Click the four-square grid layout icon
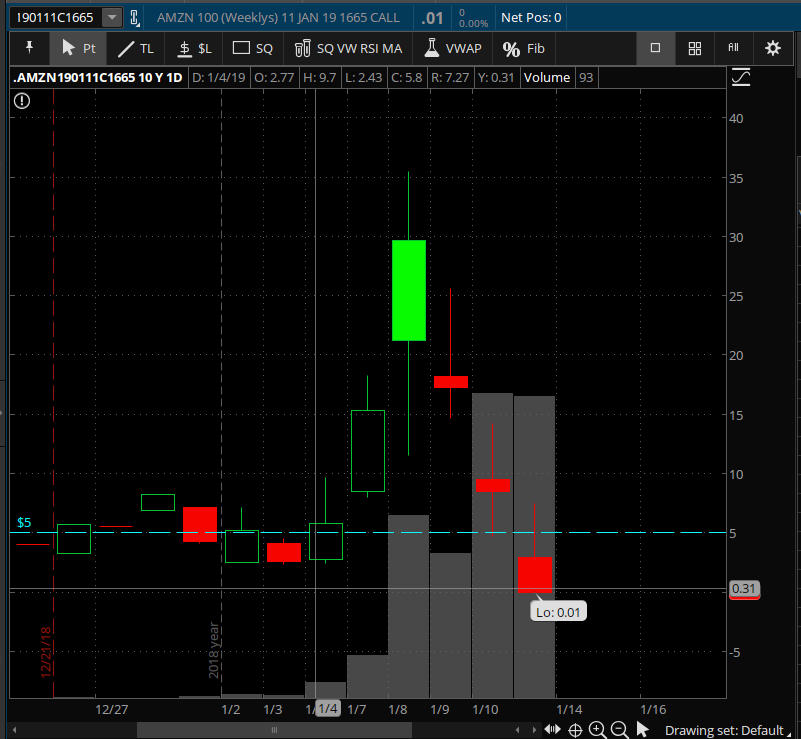Screen dimensions: 801x739 pos(694,48)
